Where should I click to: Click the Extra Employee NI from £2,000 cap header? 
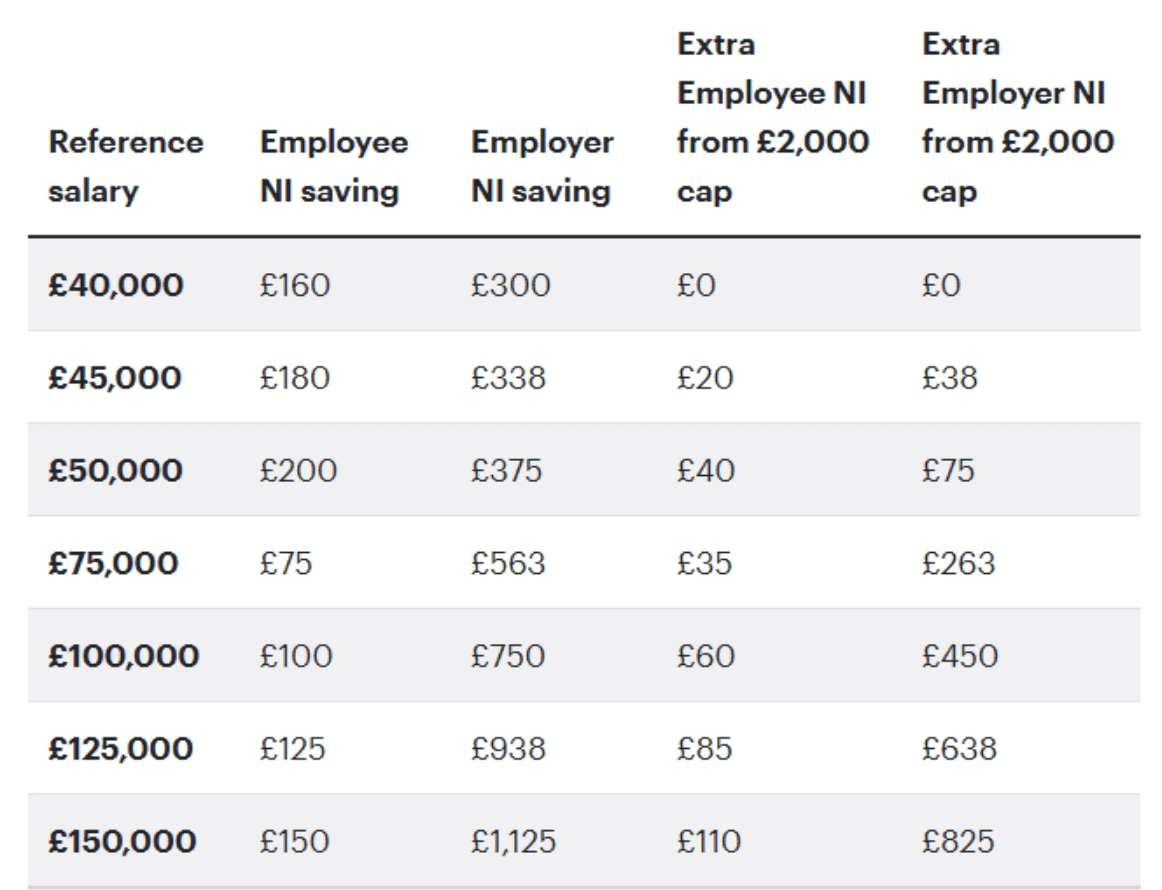pyautogui.click(x=772, y=118)
